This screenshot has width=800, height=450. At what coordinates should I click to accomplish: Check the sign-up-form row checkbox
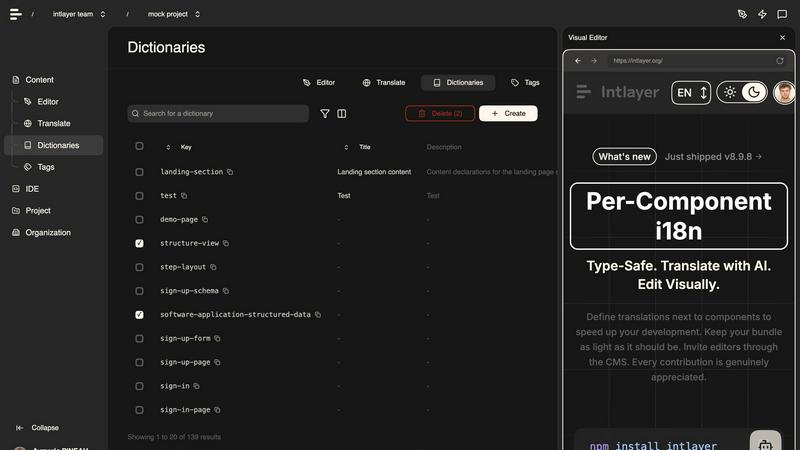coord(139,339)
